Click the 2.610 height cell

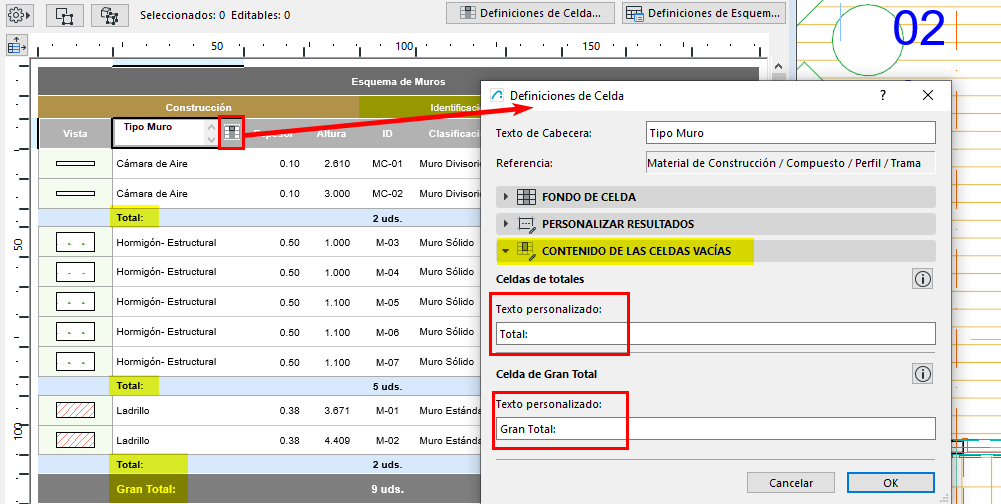point(337,164)
